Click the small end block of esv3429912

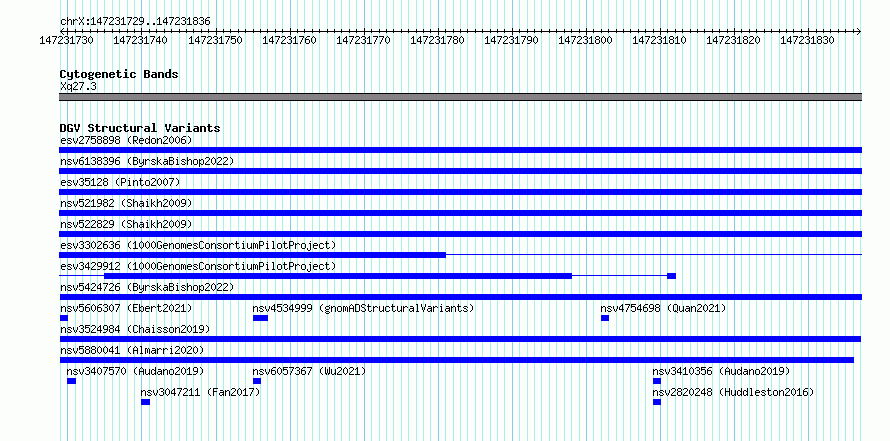(671, 276)
